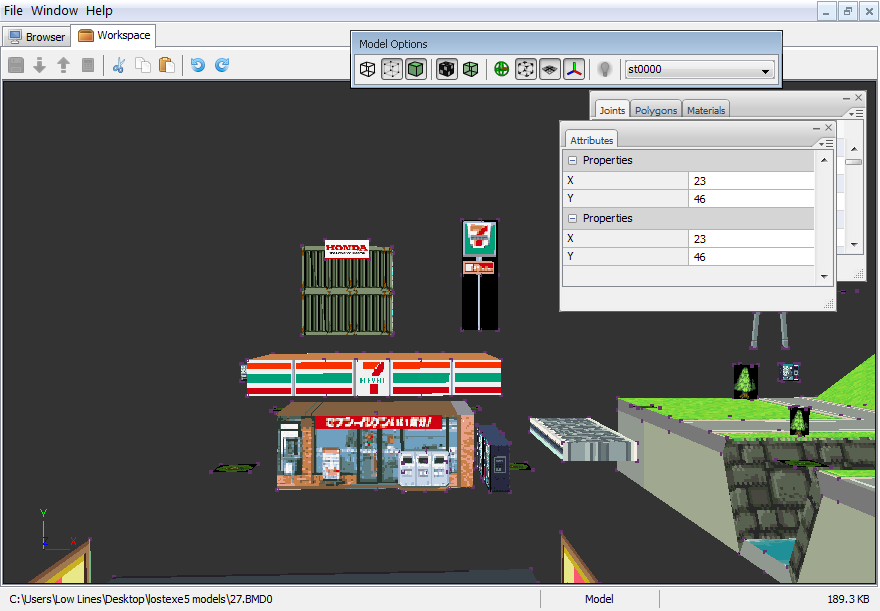Click the Honda sign in viewport
The width and height of the screenshot is (880, 611).
[x=347, y=249]
